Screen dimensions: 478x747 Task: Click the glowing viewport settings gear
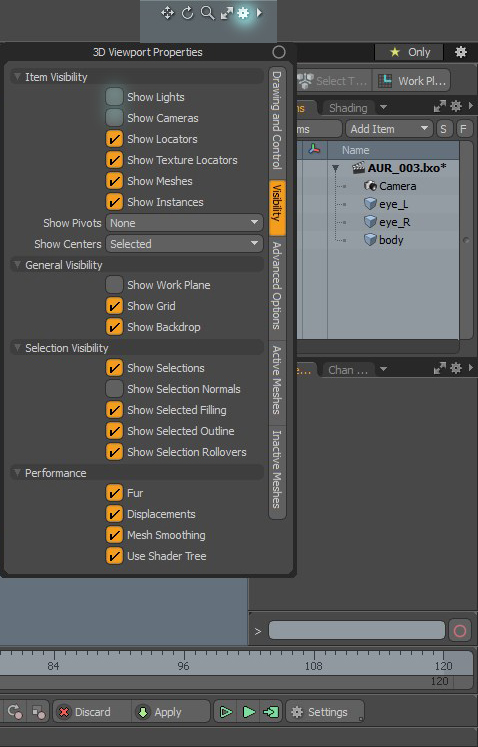(x=243, y=13)
